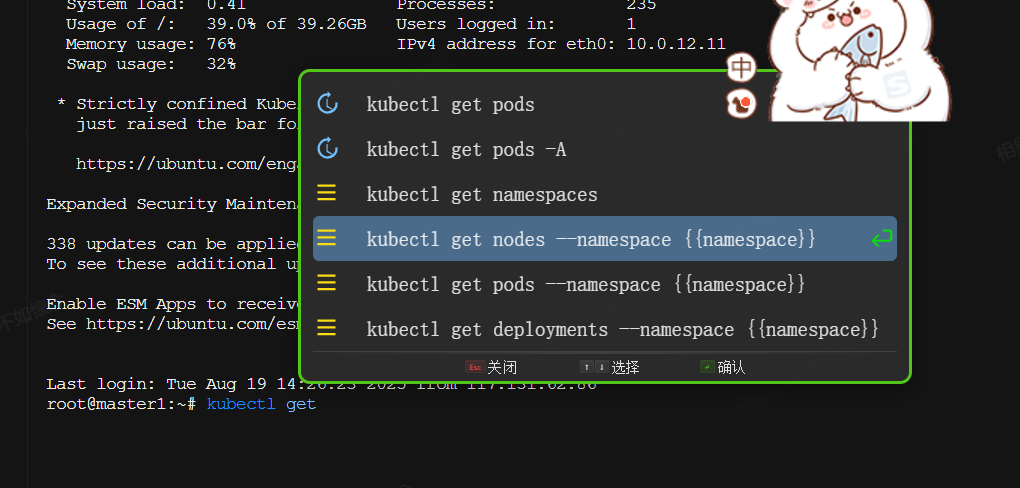Viewport: 1020px width, 488px height.
Task: Click history icon next to 'kubectl get pods -A'
Action: point(327,149)
